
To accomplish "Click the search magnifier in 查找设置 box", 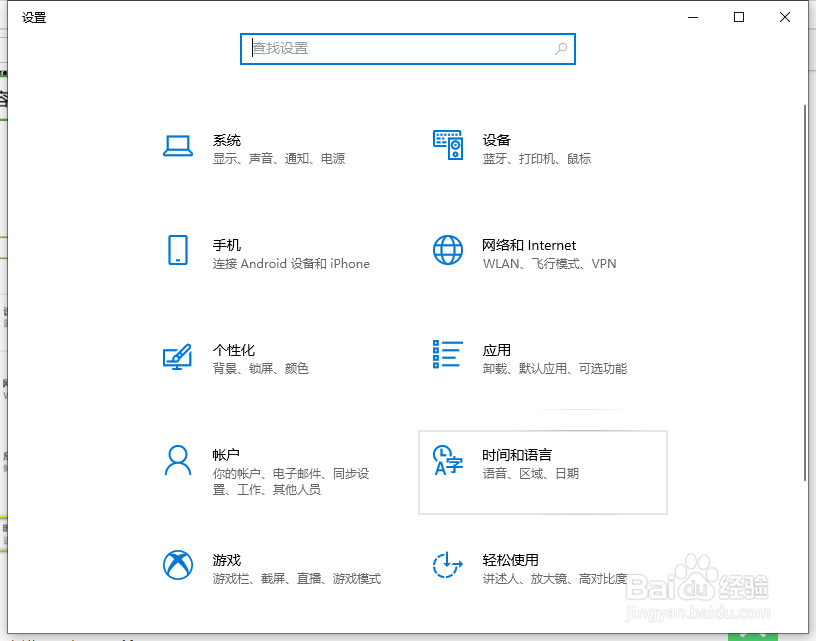I will (559, 48).
